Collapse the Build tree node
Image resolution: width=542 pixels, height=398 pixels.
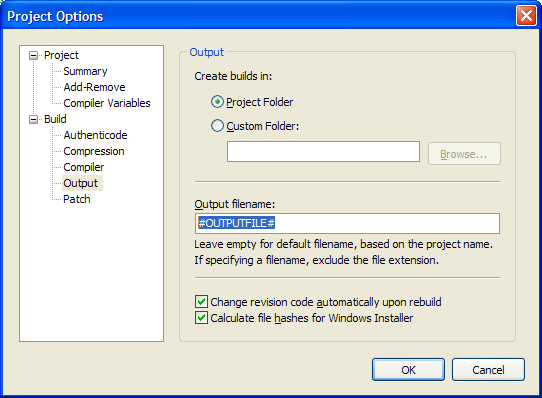point(33,119)
